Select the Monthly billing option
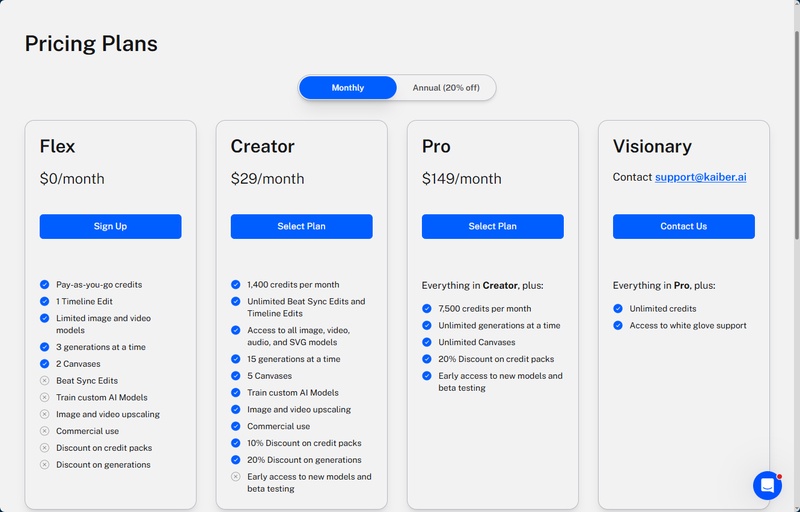 point(348,88)
